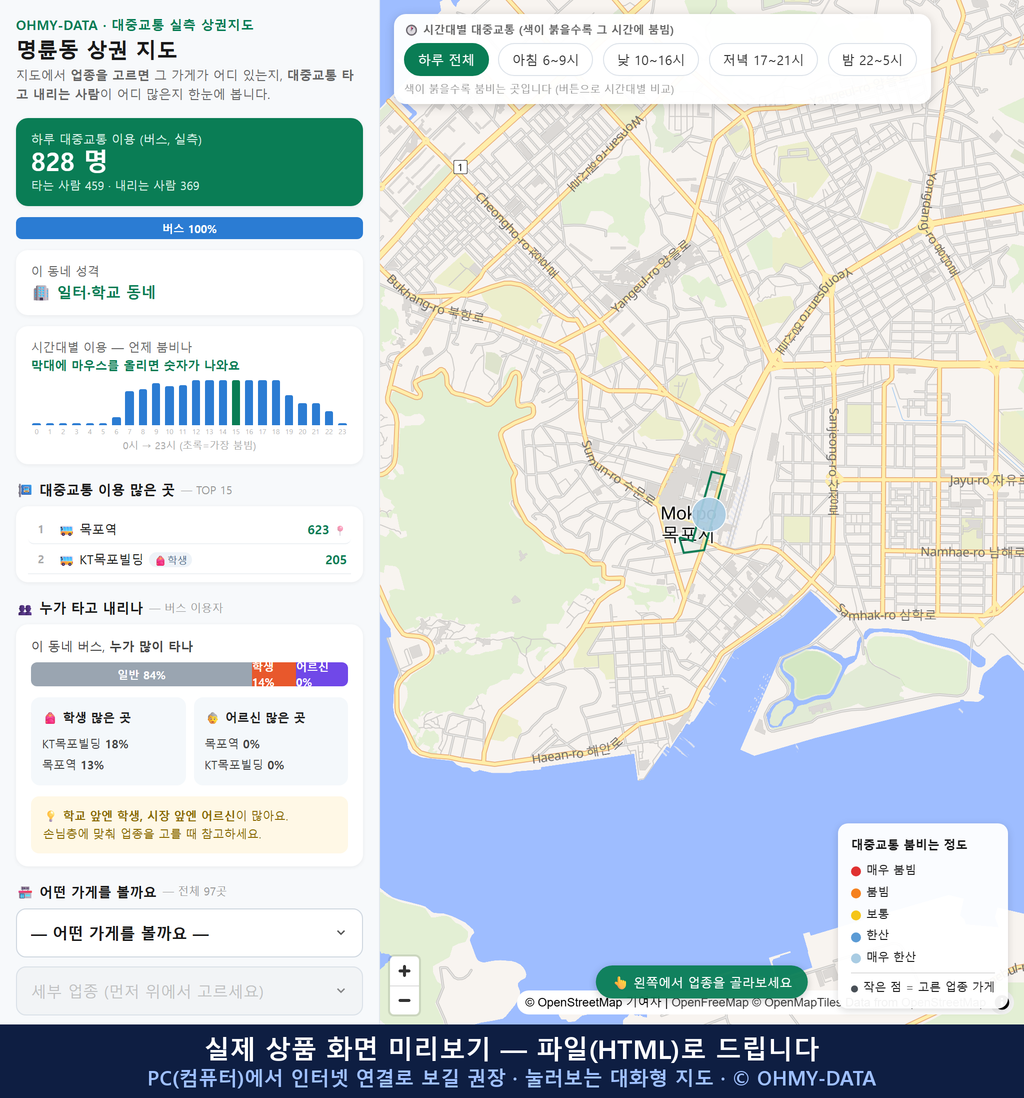Click the 왼쪽에서 업종을 골라보세요 green pill
This screenshot has width=1024, height=1098.
pos(701,982)
